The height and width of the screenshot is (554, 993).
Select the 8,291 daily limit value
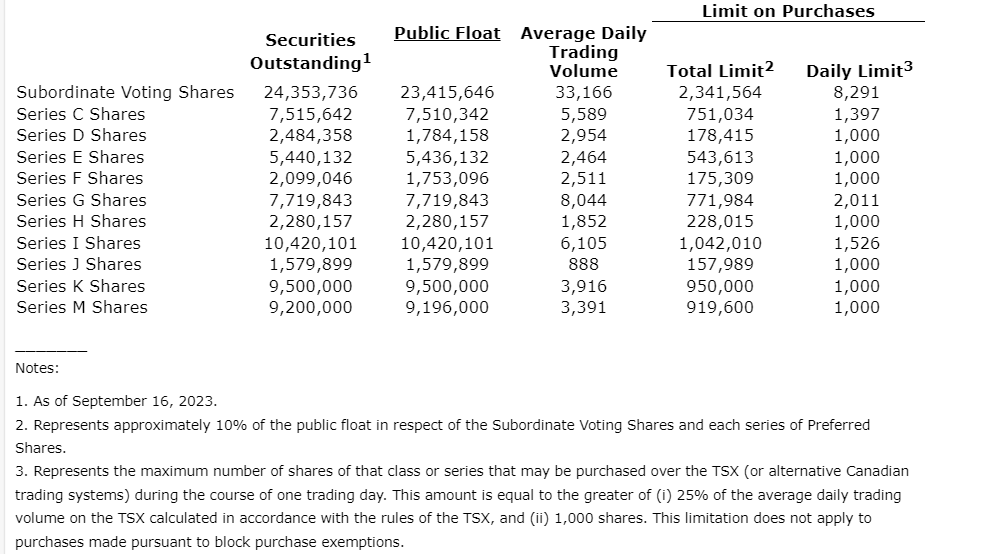[857, 92]
